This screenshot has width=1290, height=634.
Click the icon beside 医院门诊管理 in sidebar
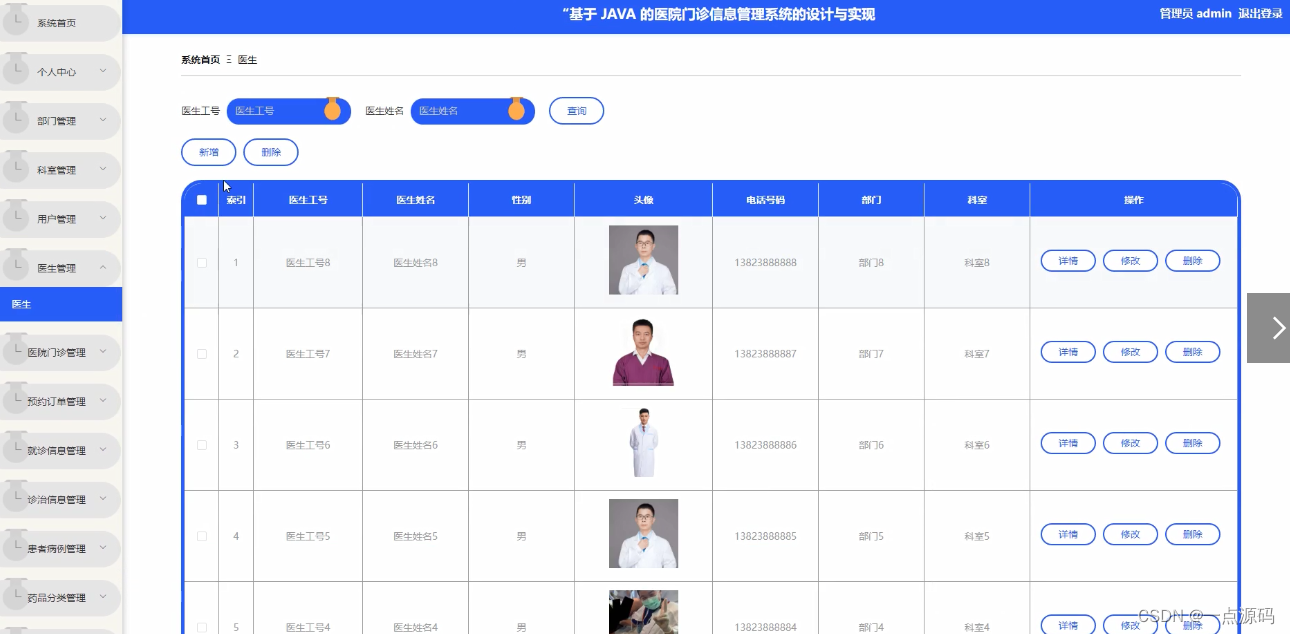click(15, 350)
